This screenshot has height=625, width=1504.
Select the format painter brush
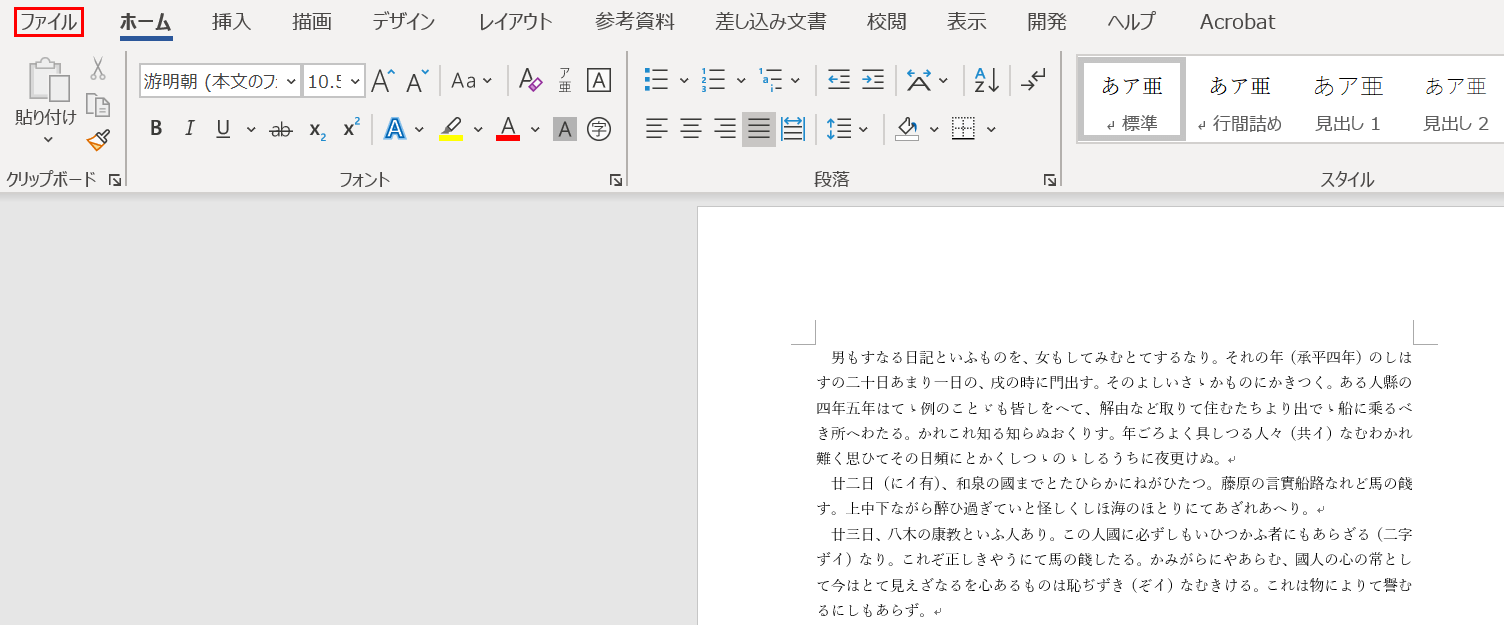point(98,141)
